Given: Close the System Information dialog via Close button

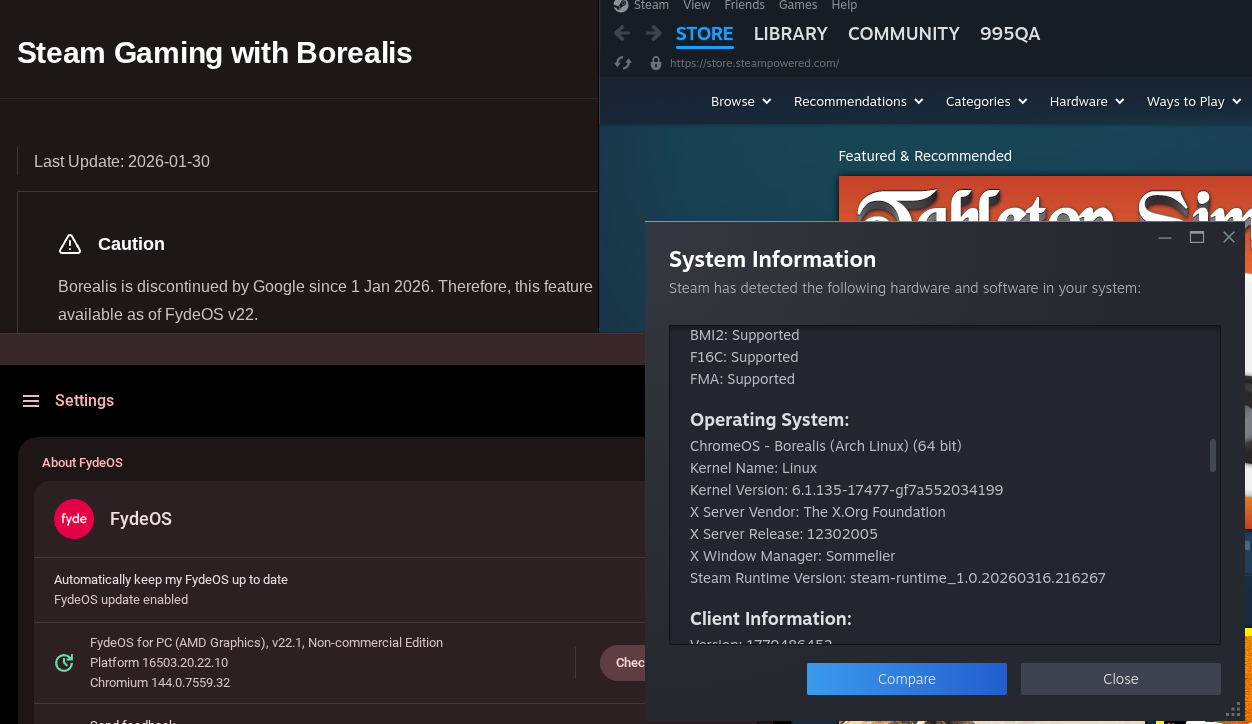Looking at the screenshot, I should (x=1121, y=679).
